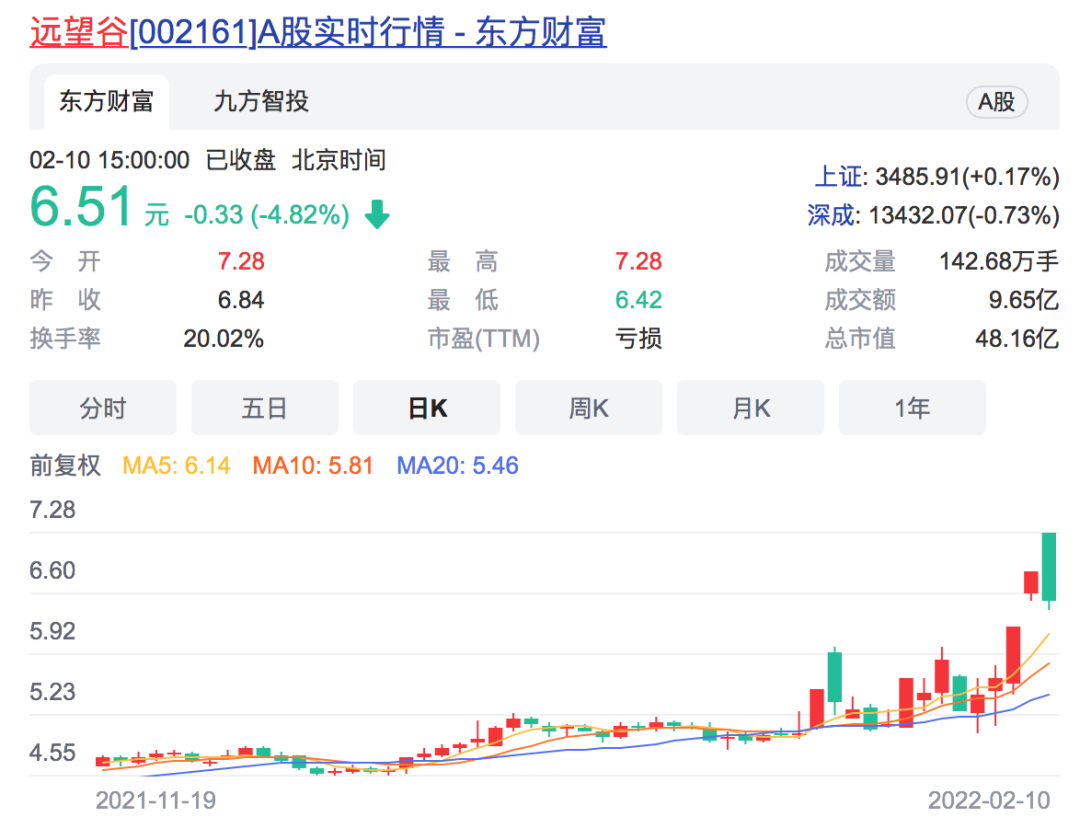
Task: Switch to the 九方智投 tab
Action: click(261, 101)
